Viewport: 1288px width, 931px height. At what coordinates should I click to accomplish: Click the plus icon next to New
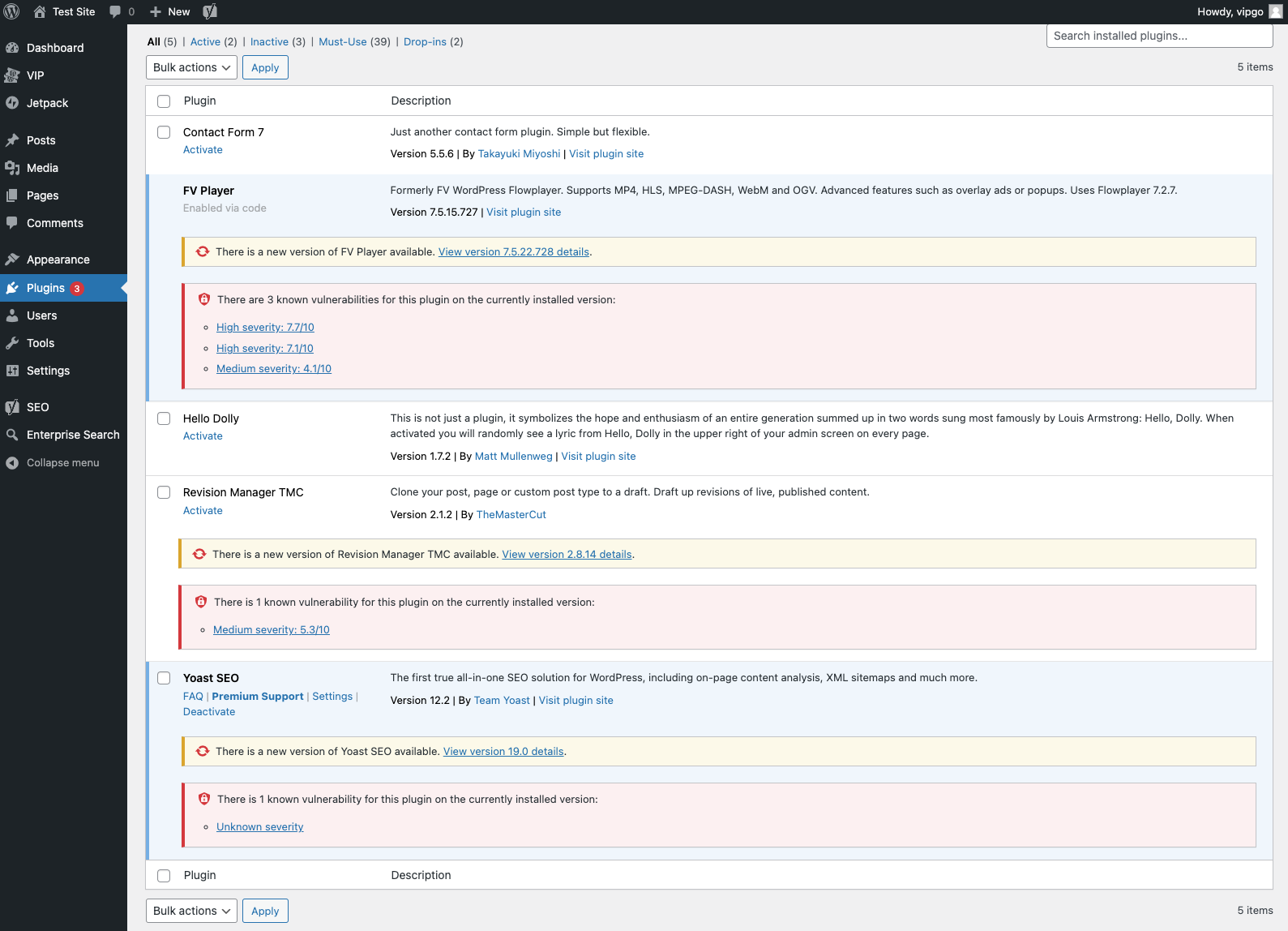[156, 11]
